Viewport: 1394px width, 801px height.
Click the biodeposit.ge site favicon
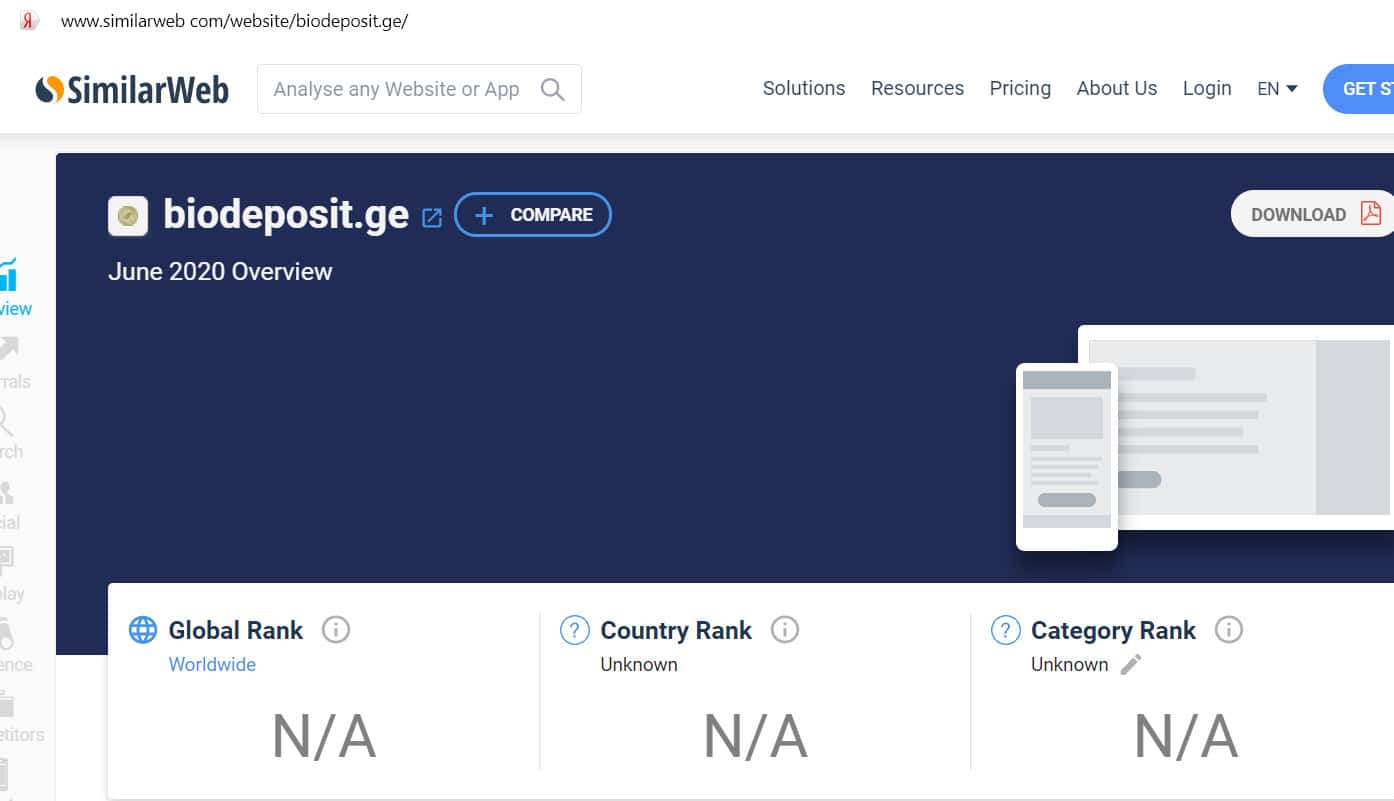pos(128,216)
